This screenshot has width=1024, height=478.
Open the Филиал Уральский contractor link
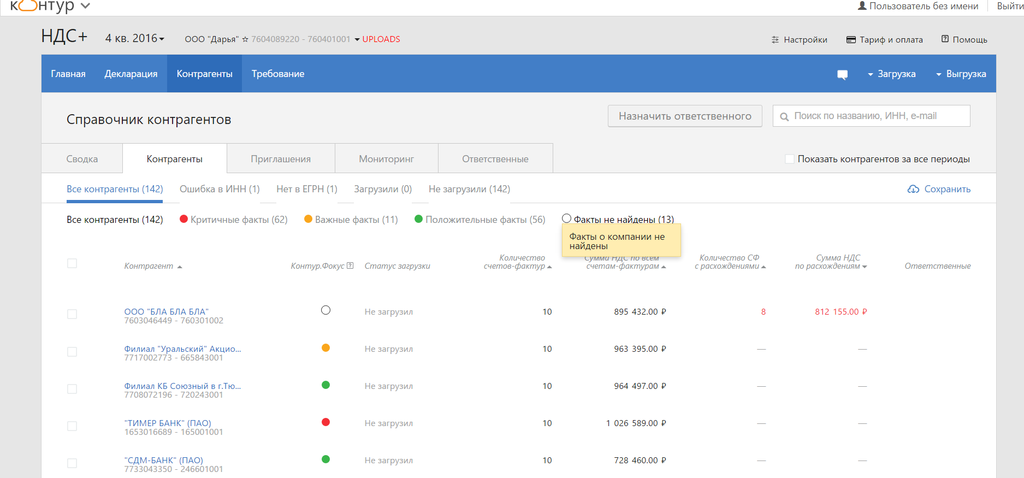click(x=182, y=349)
